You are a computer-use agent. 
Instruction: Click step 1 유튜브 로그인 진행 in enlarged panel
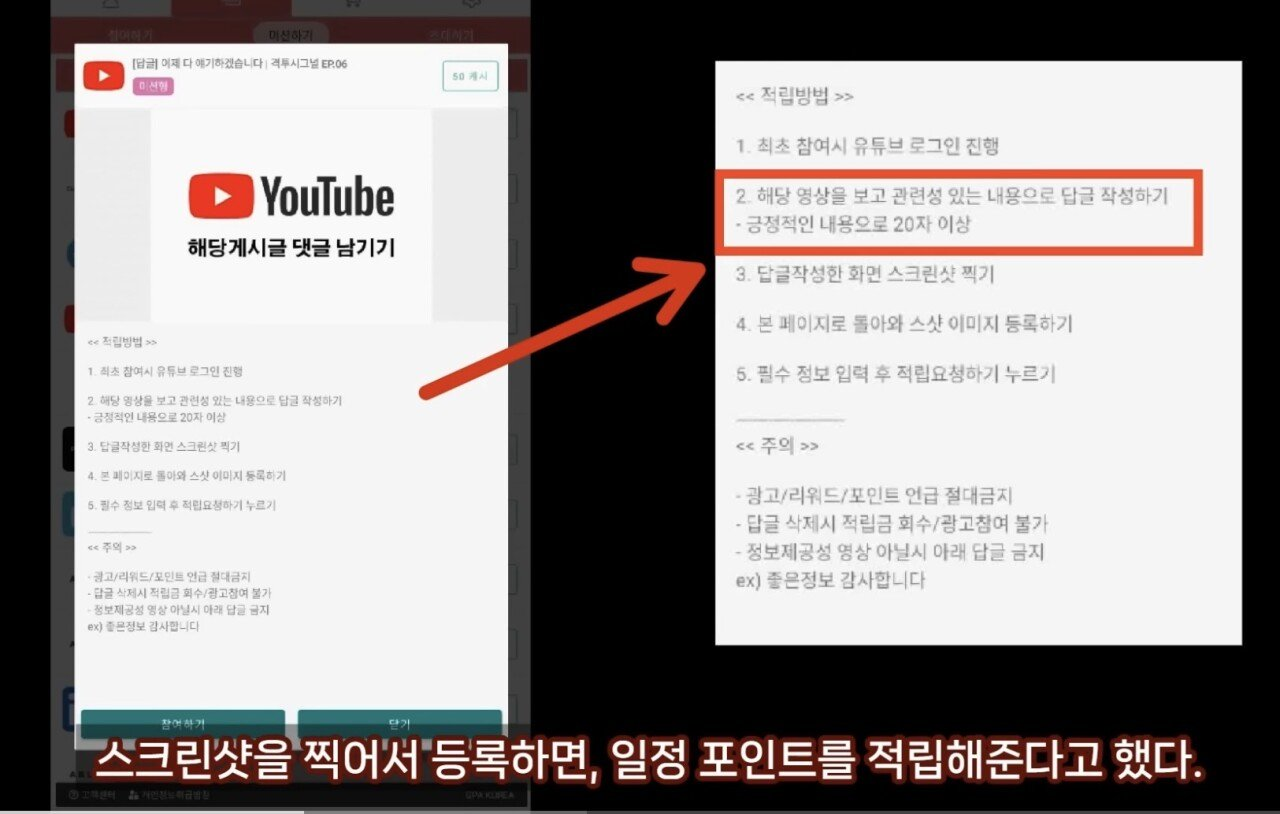pos(866,147)
